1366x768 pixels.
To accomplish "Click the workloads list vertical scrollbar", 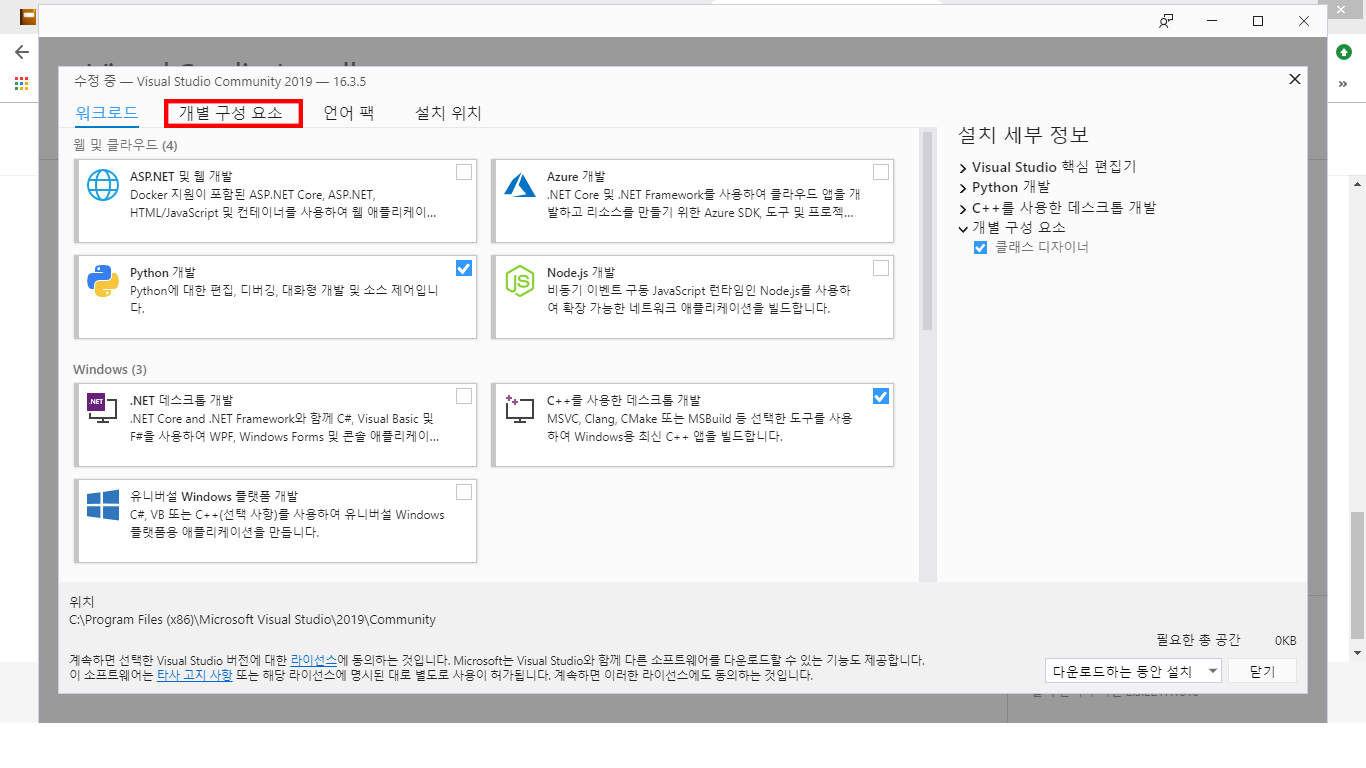I will (927, 230).
